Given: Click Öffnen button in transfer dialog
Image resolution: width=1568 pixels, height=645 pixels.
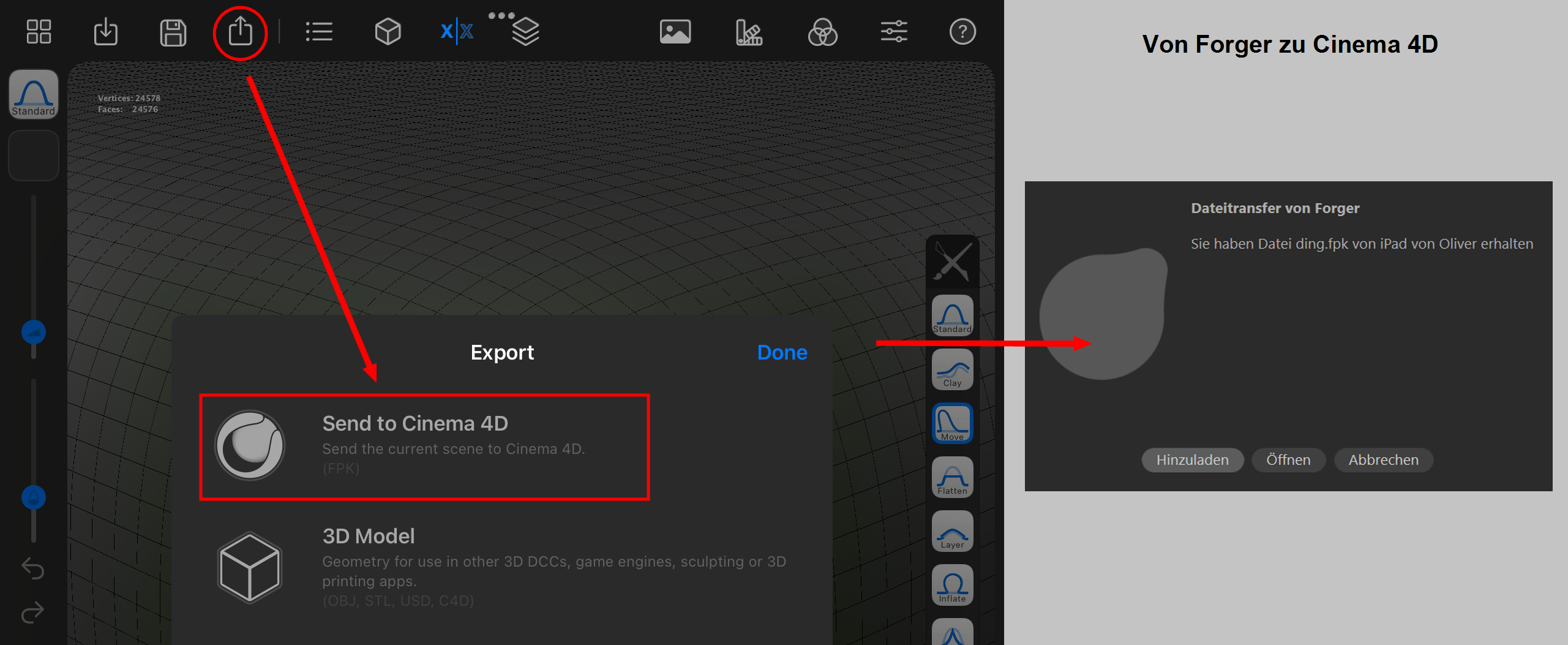Looking at the screenshot, I should coord(1288,460).
